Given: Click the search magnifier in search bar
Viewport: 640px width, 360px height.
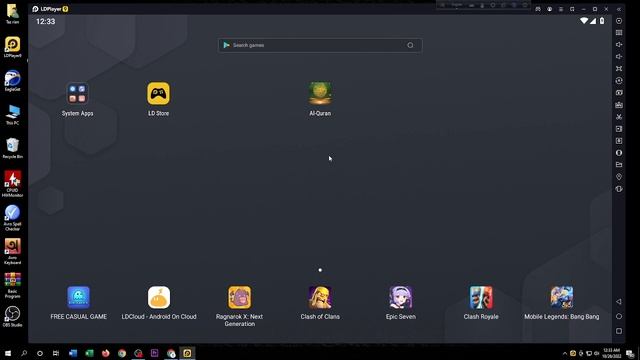Looking at the screenshot, I should tap(410, 45).
